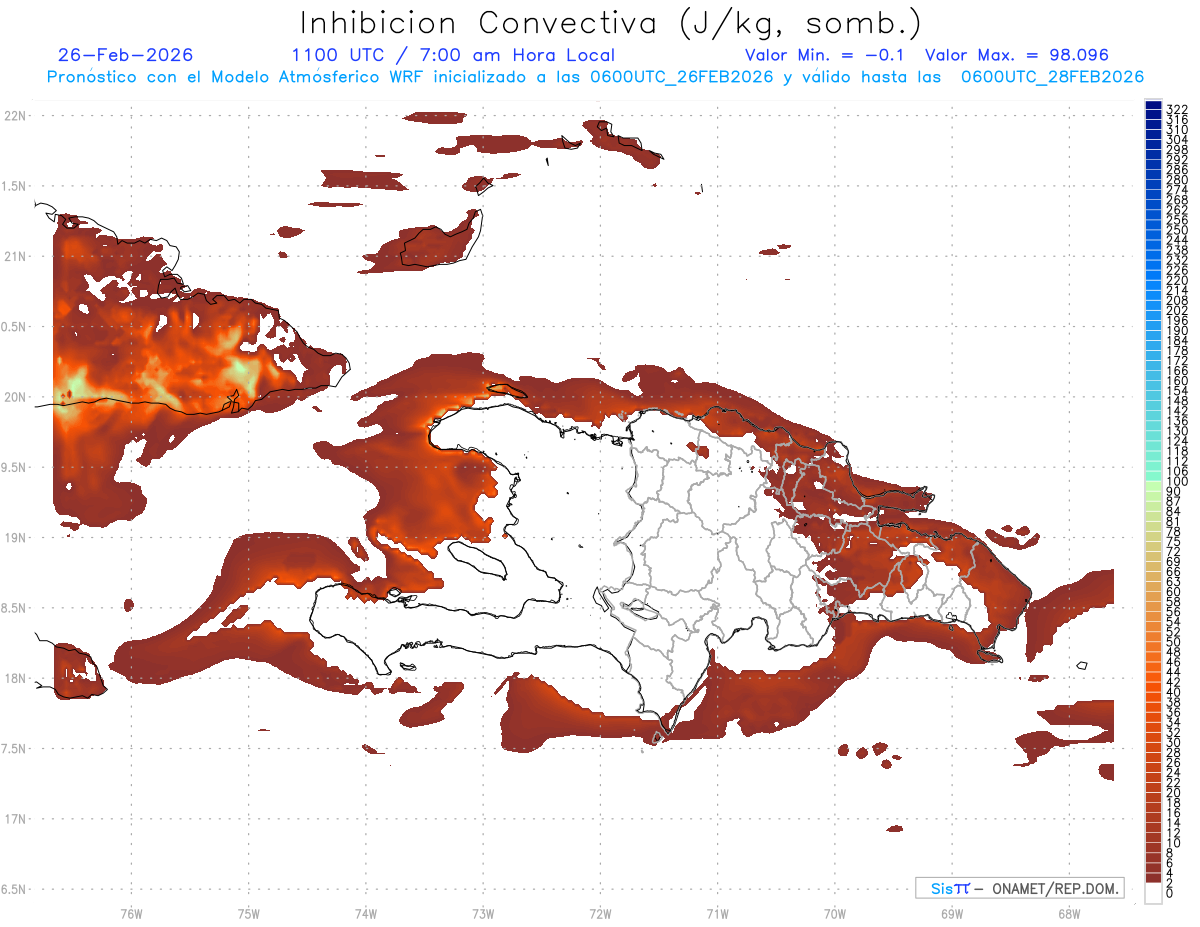Image resolution: width=1200 pixels, height=927 pixels.
Task: Click the pale green colorbar swatch above 90
Action: (x=1153, y=487)
